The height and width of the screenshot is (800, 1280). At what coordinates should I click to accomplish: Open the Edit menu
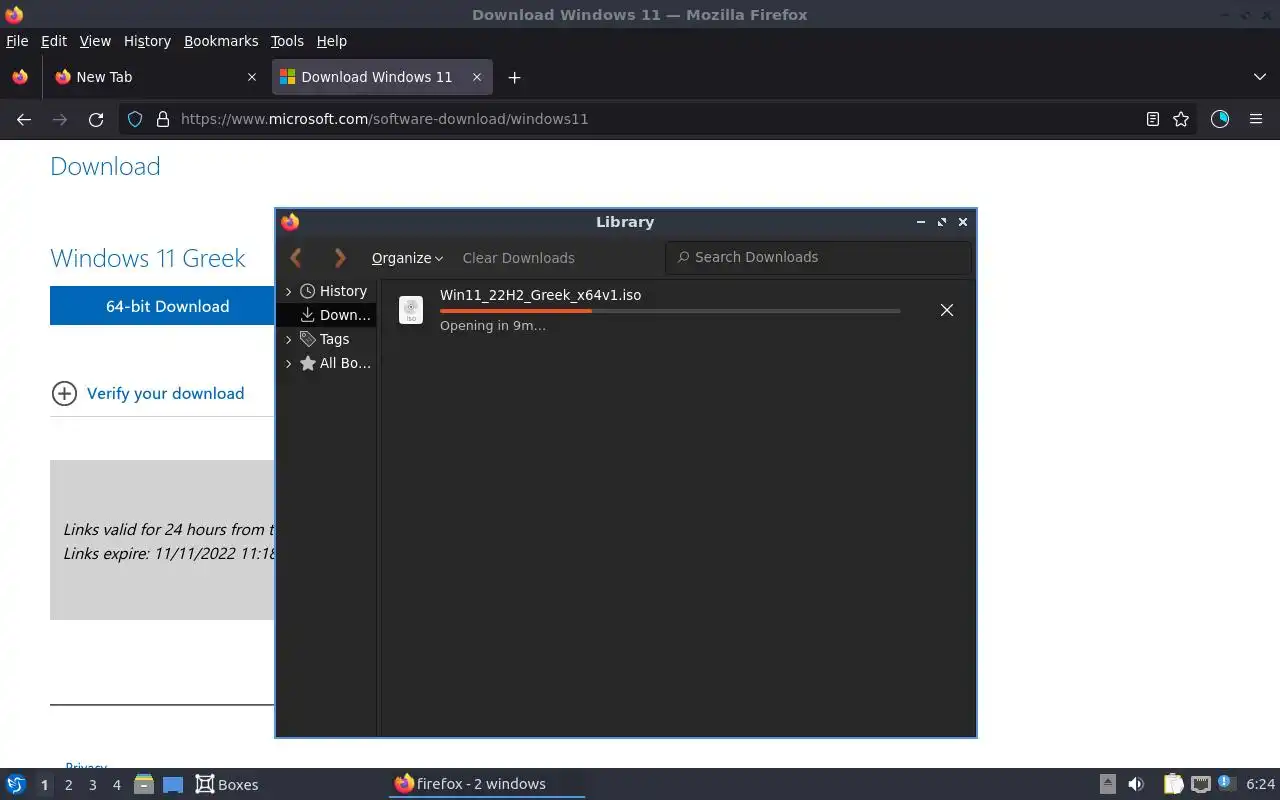(53, 41)
